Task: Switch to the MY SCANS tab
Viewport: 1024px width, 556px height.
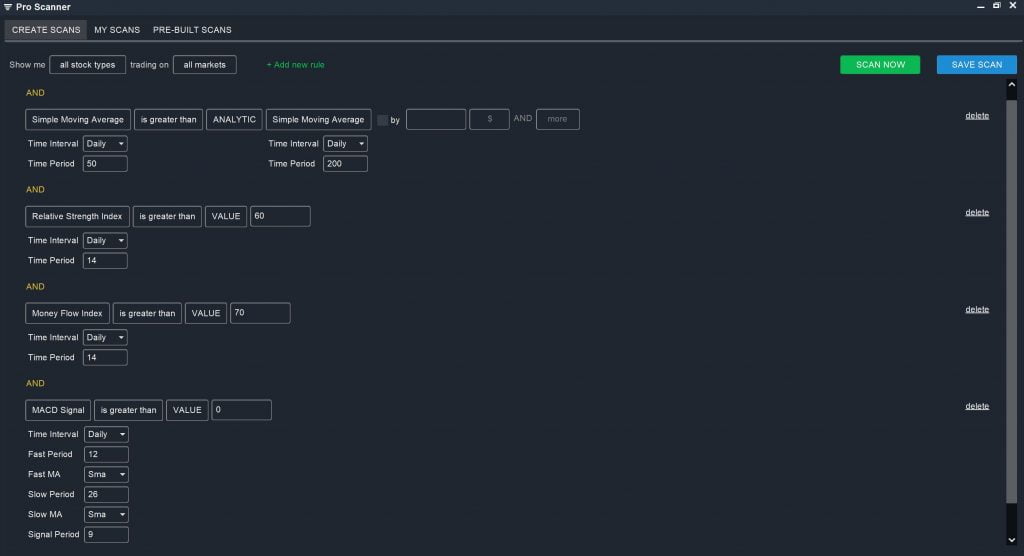Action: (x=117, y=30)
